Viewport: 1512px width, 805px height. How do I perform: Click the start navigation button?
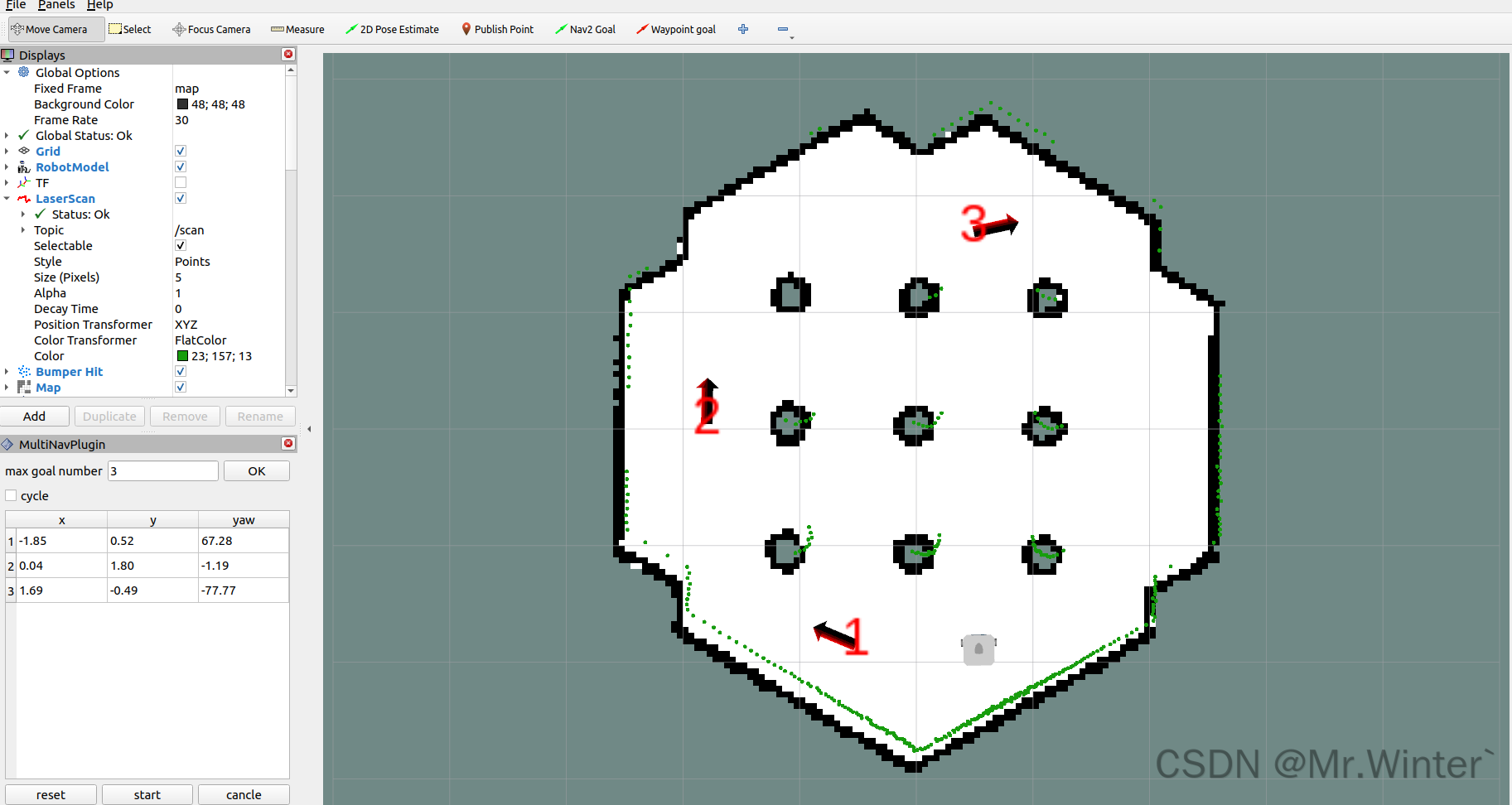click(147, 794)
